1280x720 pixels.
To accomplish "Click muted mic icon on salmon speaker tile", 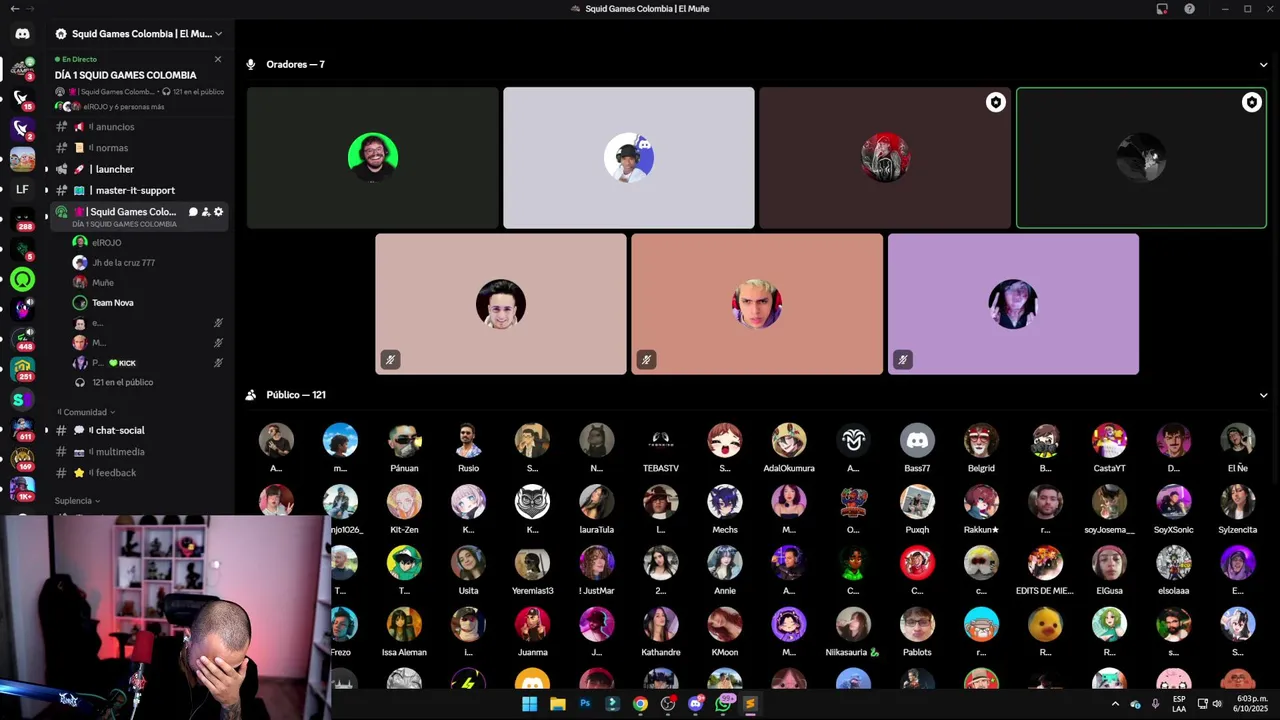I will [646, 359].
